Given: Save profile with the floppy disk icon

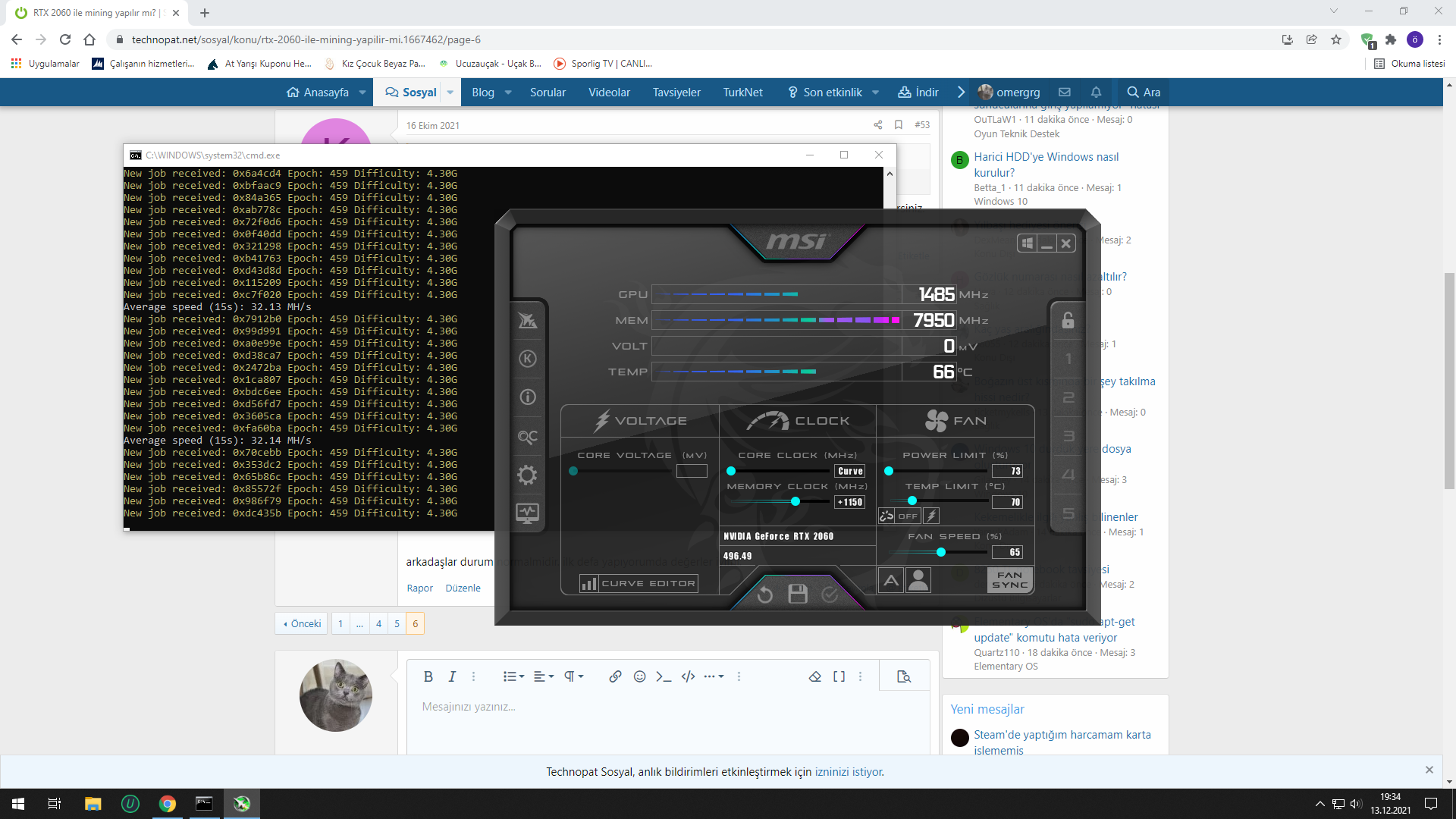Looking at the screenshot, I should pyautogui.click(x=798, y=594).
